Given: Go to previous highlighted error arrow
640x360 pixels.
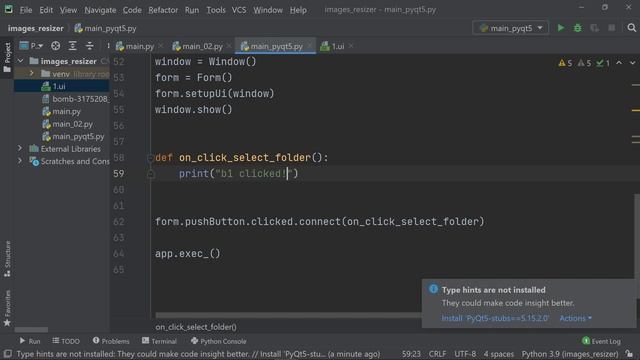Looking at the screenshot, I should tap(619, 63).
